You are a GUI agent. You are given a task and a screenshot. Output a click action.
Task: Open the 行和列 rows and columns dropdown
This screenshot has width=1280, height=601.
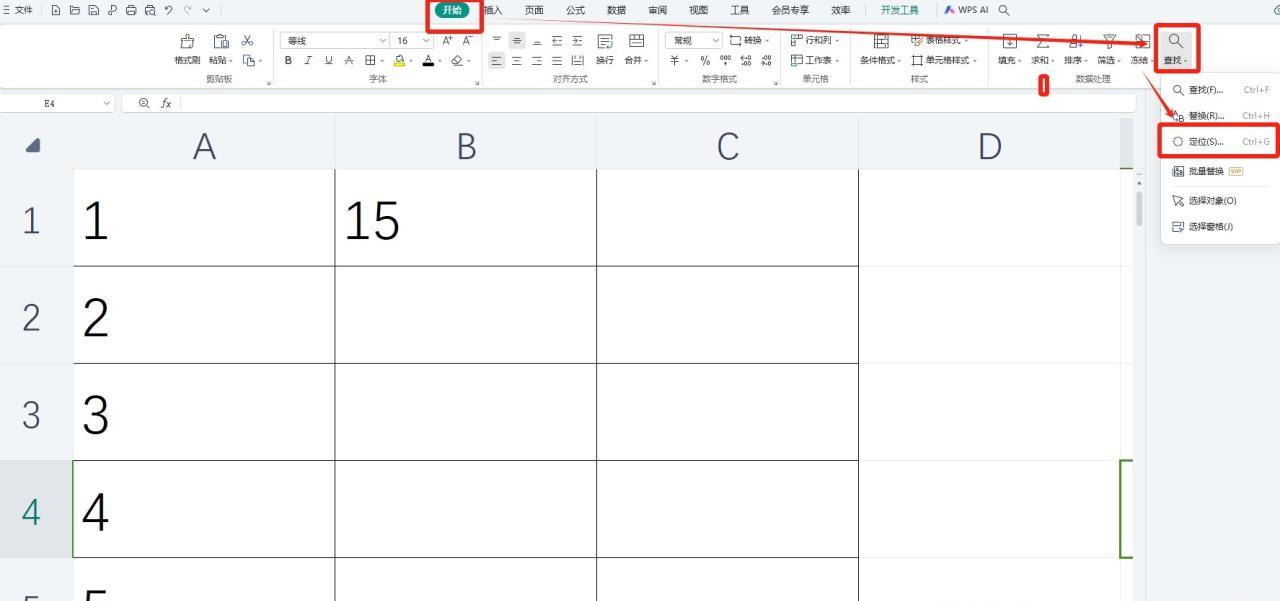coord(814,41)
